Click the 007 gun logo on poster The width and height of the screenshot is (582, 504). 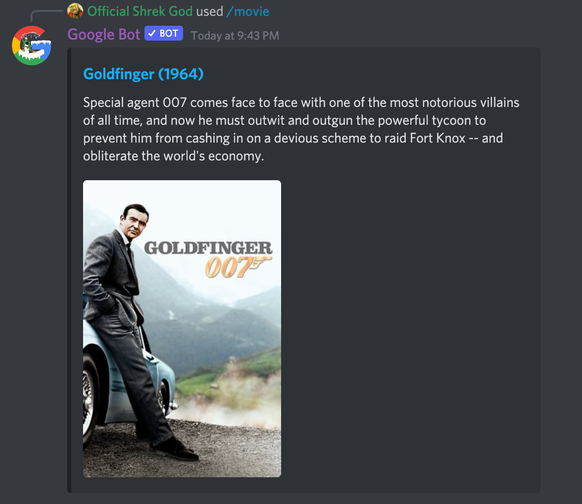[x=238, y=267]
